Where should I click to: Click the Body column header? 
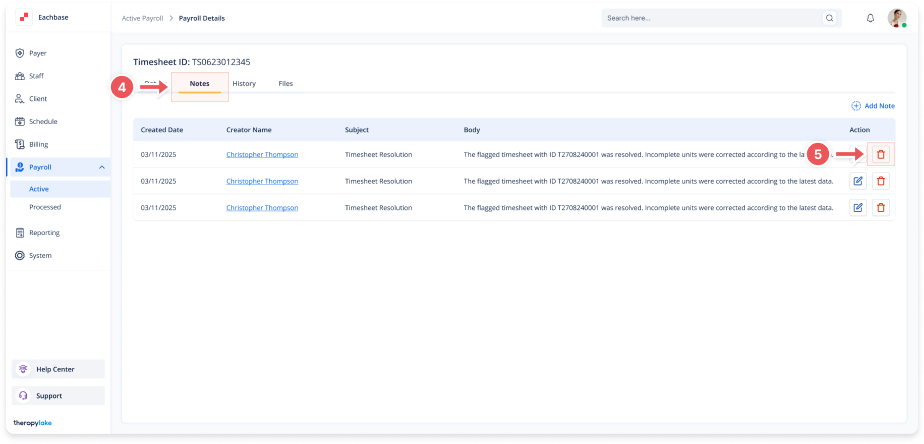tap(472, 130)
